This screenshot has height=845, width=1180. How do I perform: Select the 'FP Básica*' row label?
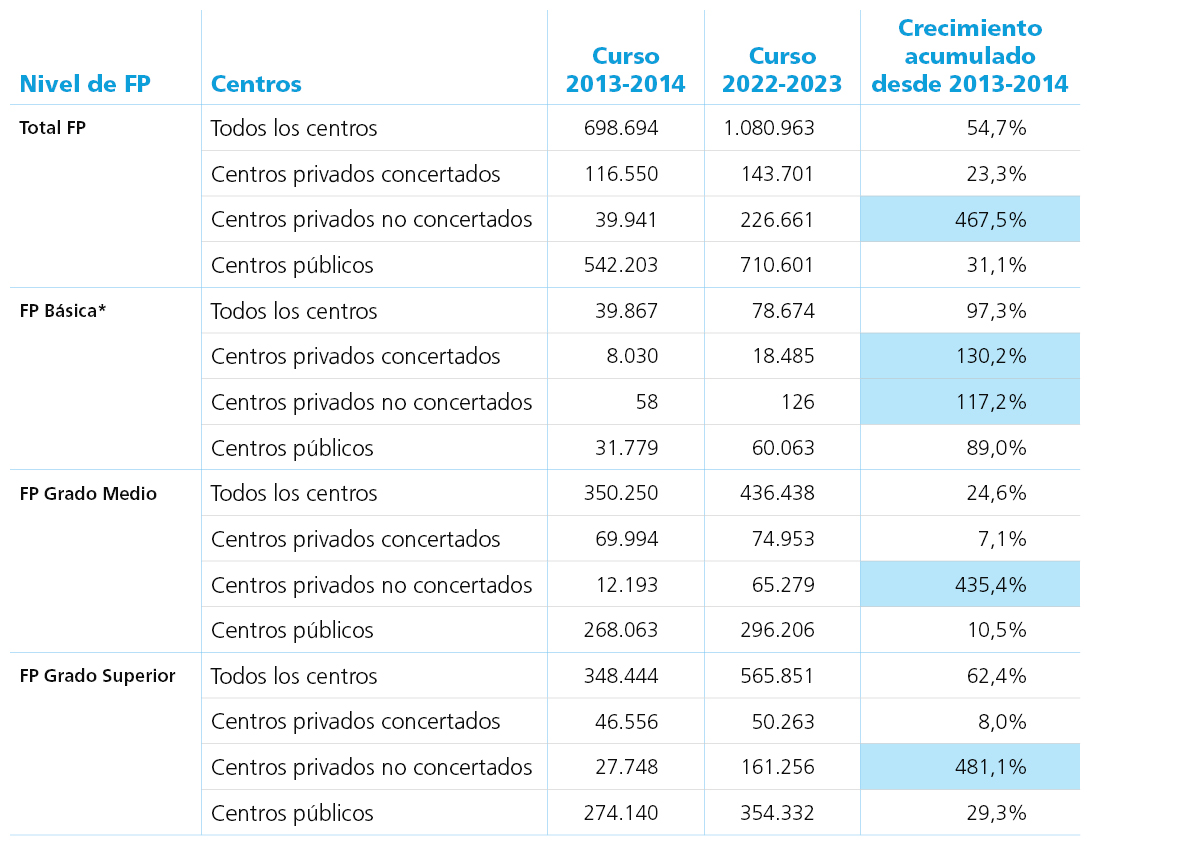pyautogui.click(x=62, y=310)
